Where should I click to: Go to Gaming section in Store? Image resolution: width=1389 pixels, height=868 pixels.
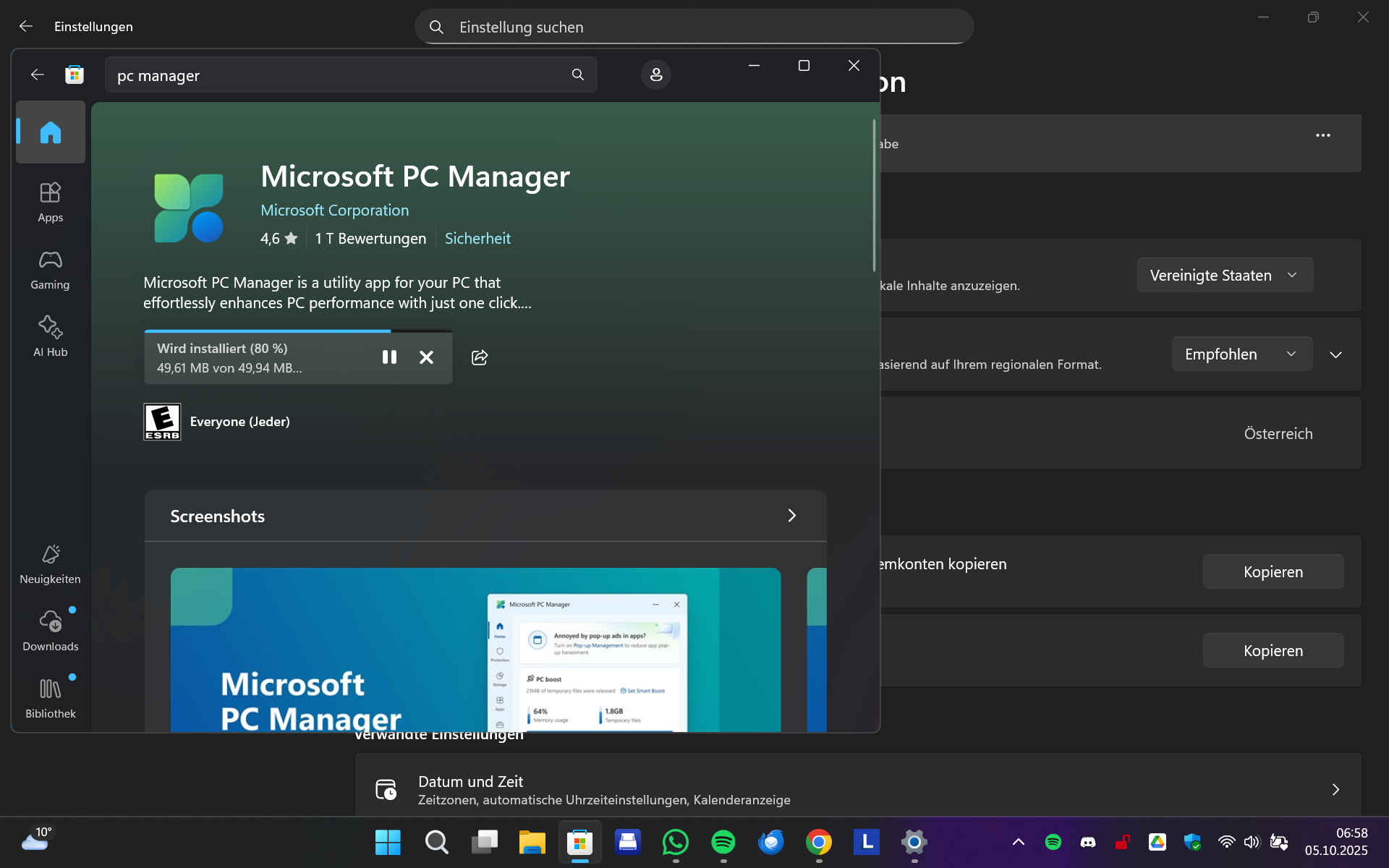tap(50, 269)
